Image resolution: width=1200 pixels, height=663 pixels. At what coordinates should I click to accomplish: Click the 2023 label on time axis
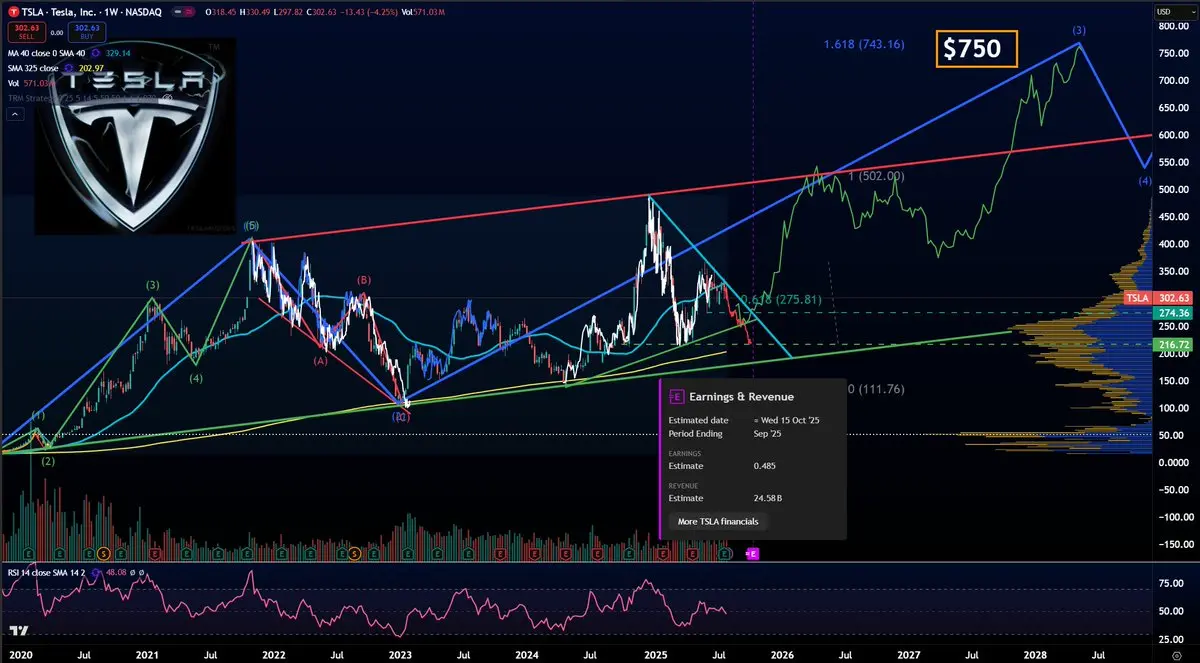tap(401, 653)
